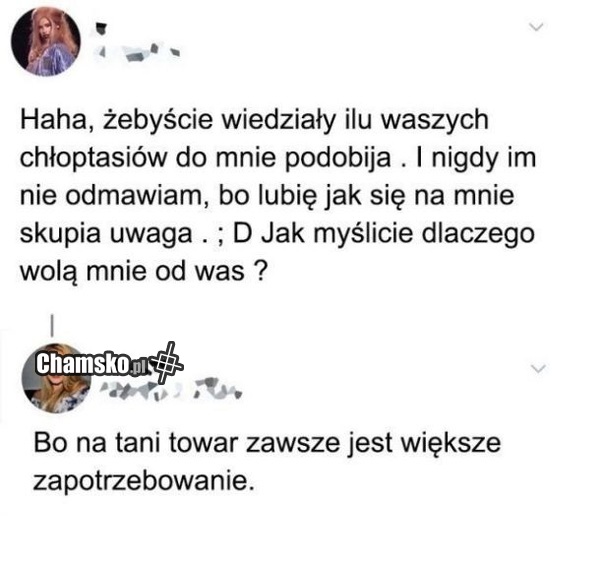Click the "; D" emoticon in the post
The image size is (600, 567).
(x=233, y=234)
